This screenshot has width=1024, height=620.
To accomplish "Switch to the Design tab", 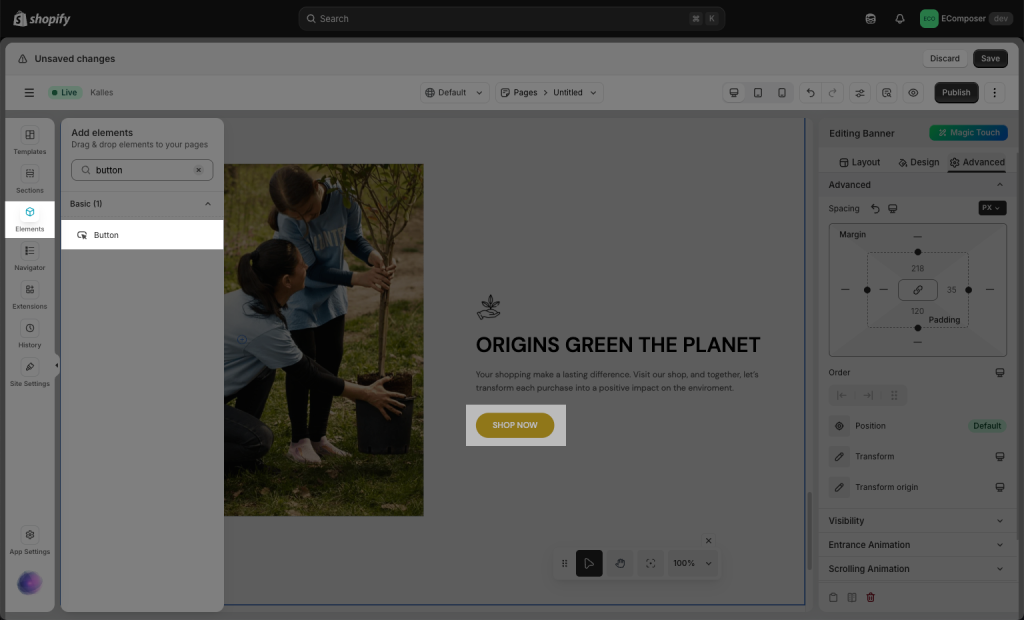I will (x=918, y=162).
